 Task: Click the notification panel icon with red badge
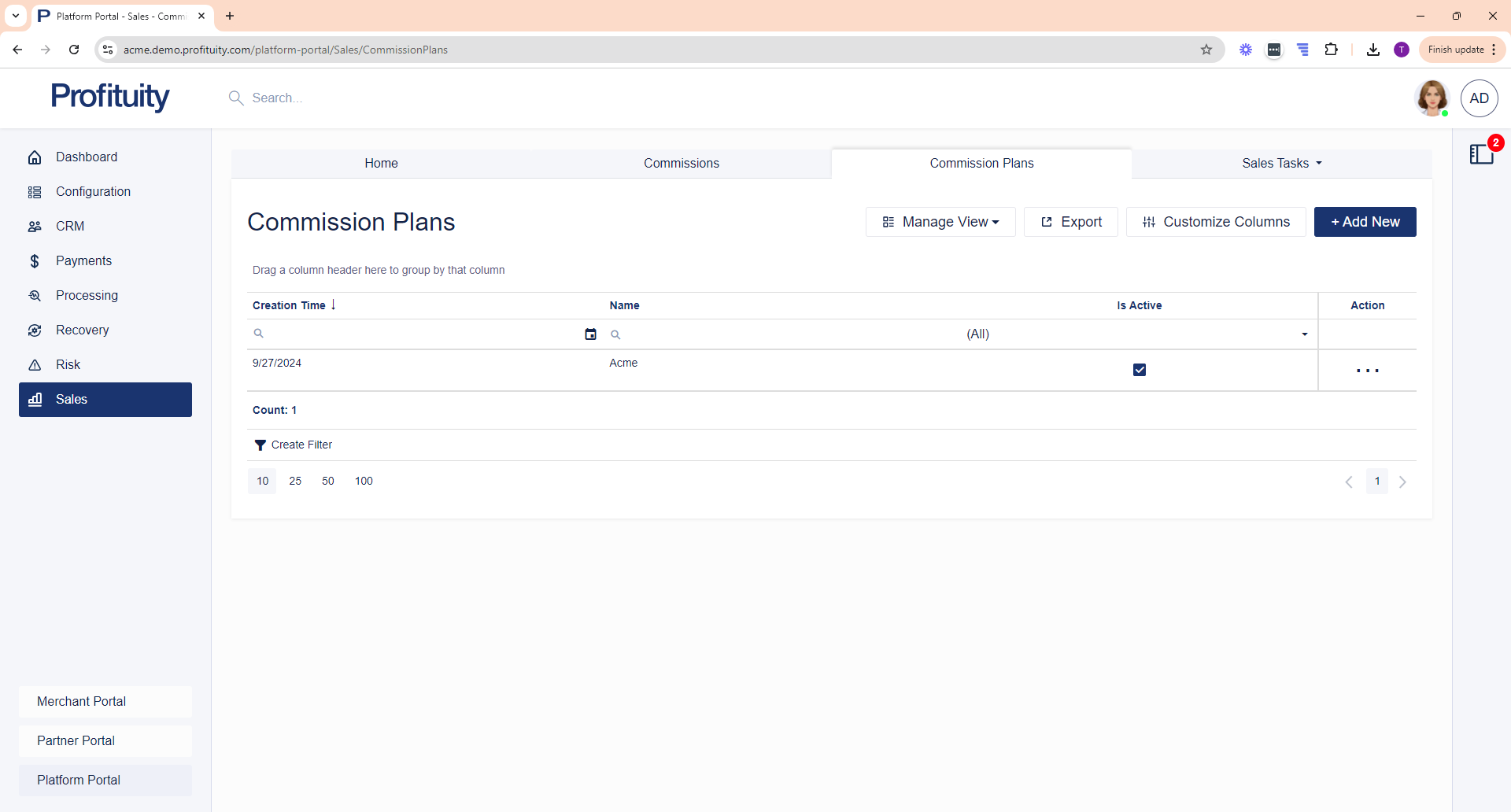tap(1481, 154)
